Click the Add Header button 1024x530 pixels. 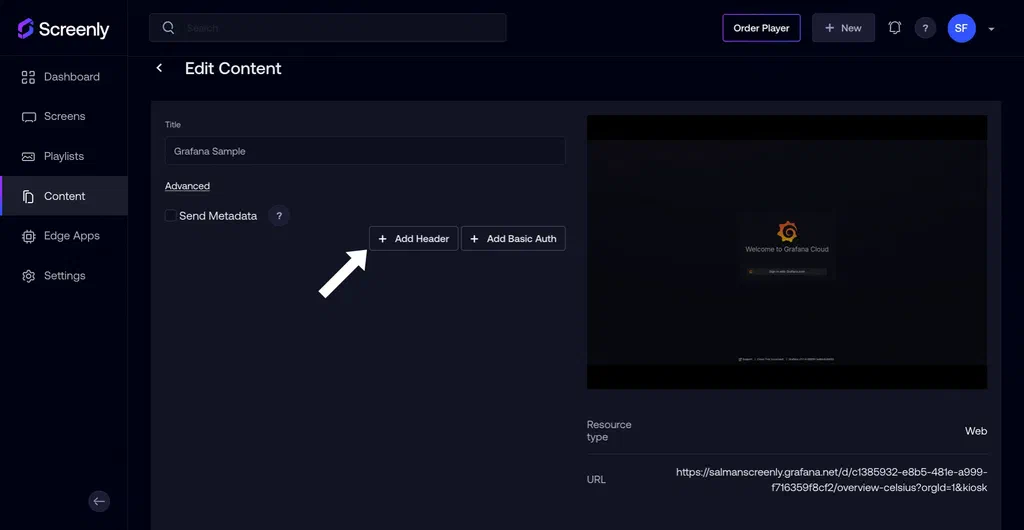pyautogui.click(x=413, y=239)
